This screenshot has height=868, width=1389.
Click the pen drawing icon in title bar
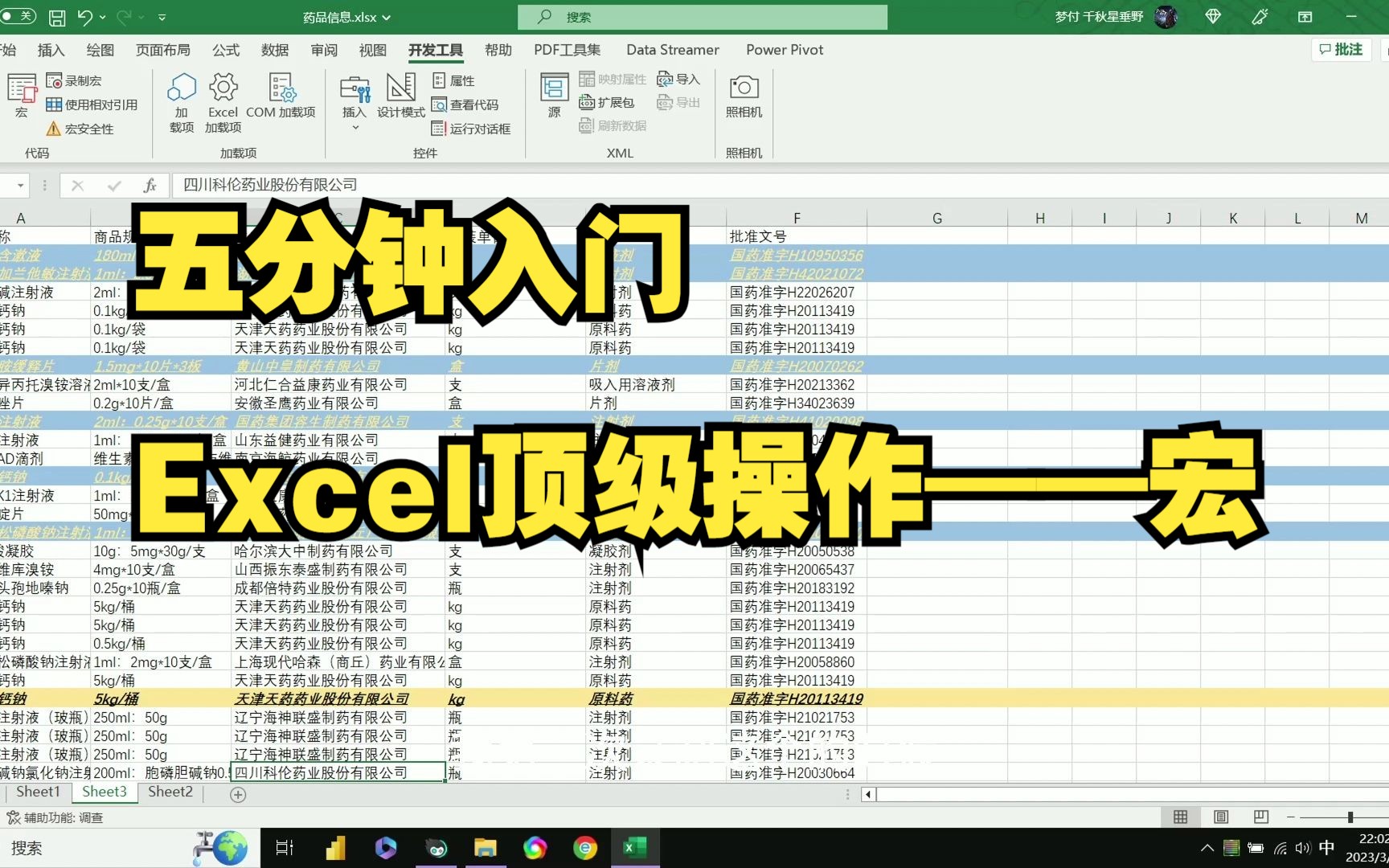click(x=1260, y=17)
